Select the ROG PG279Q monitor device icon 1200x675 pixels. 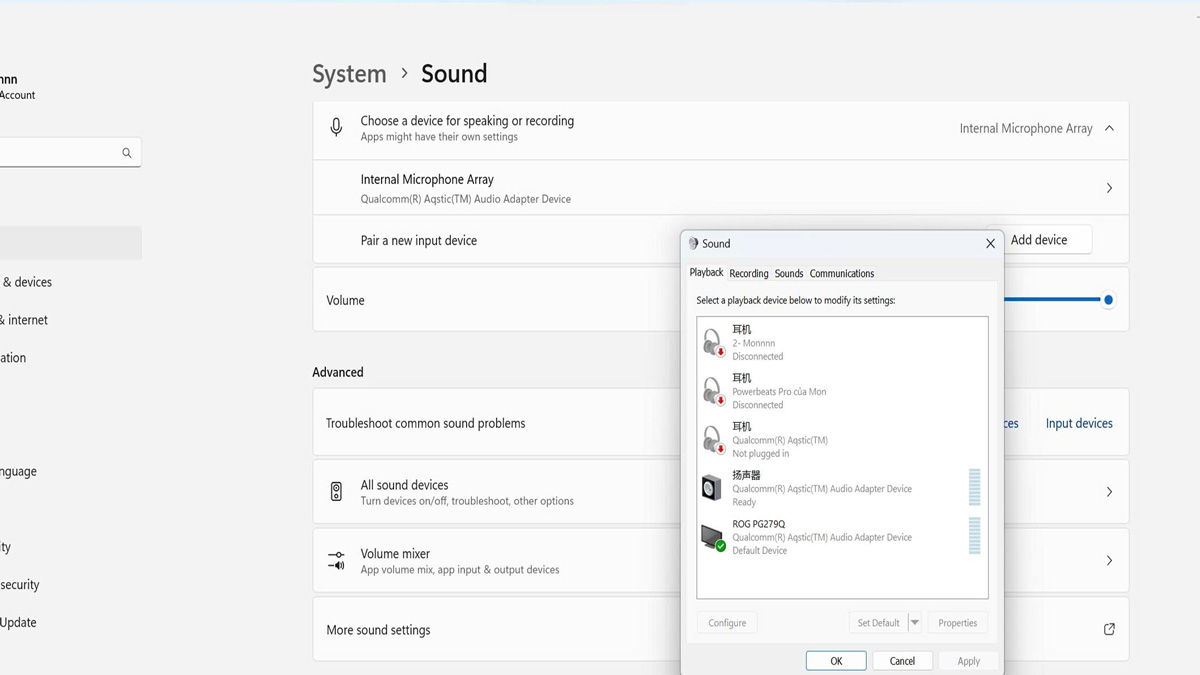[712, 537]
